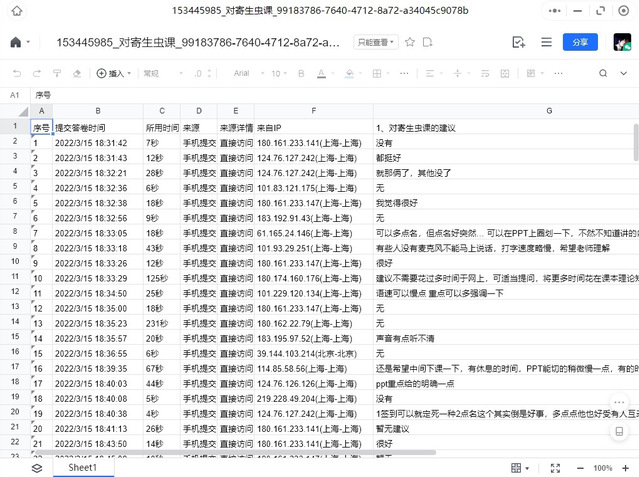Expand the 插入 insert dropdown

pyautogui.click(x=114, y=73)
